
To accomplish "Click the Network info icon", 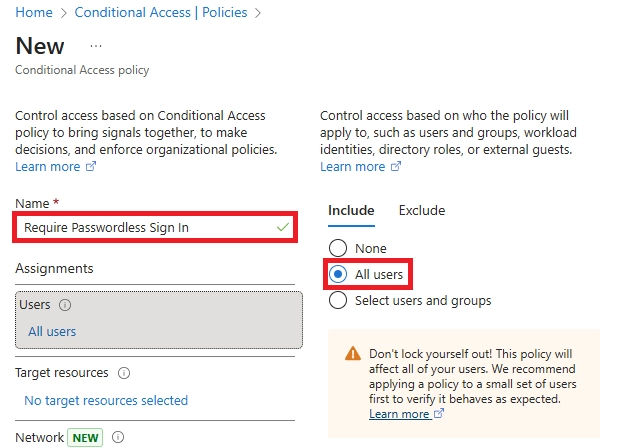I will (x=118, y=437).
